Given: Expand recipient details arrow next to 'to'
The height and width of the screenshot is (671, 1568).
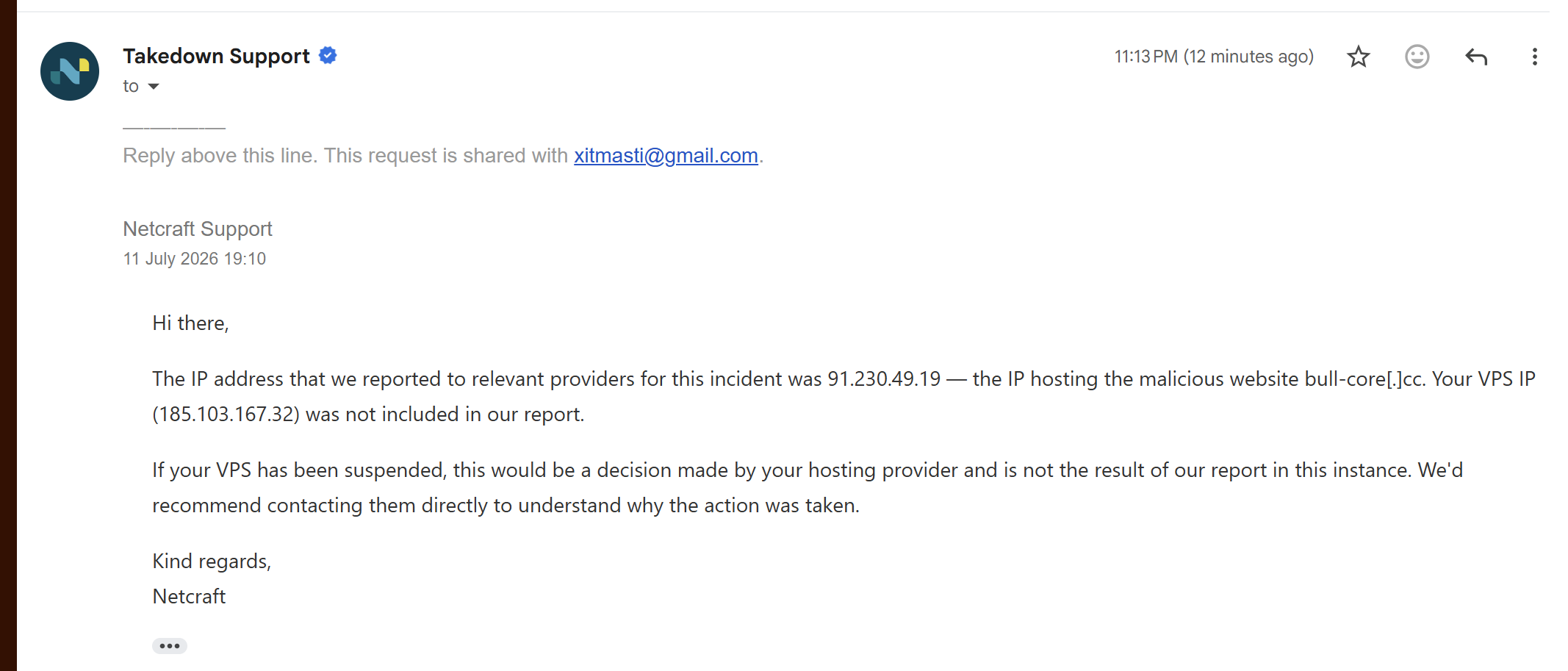Looking at the screenshot, I should (x=154, y=87).
